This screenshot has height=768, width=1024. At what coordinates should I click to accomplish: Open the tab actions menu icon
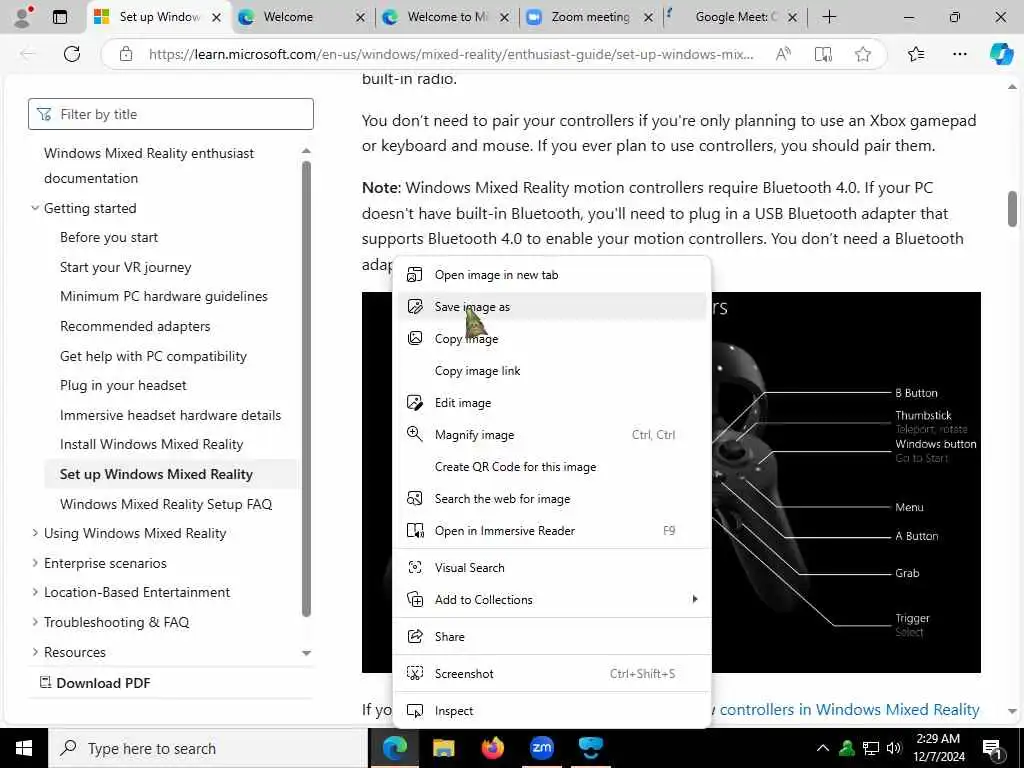(x=59, y=17)
